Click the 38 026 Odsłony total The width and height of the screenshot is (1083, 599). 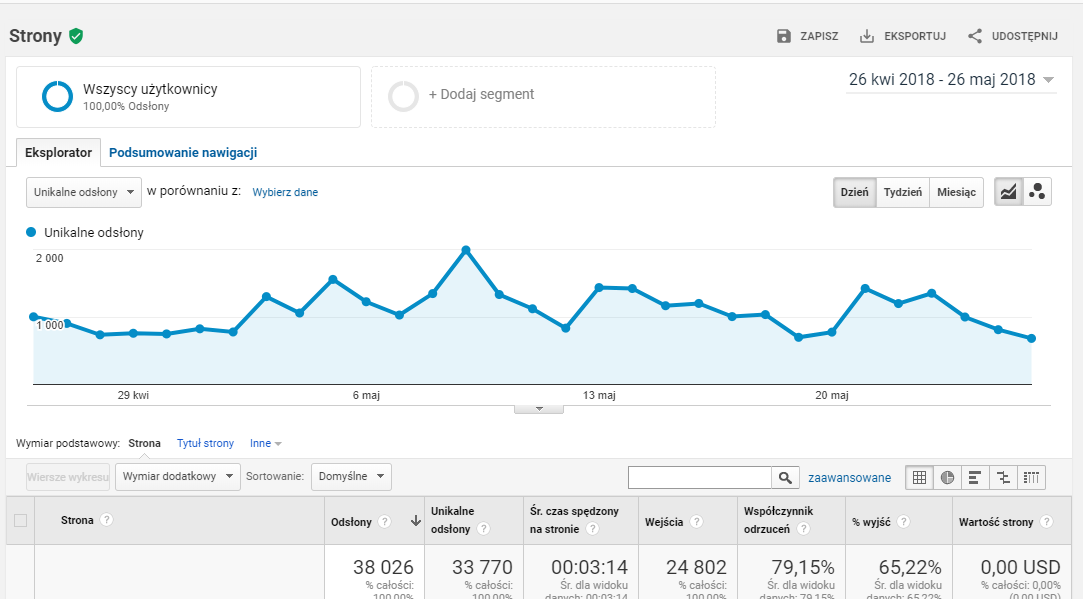tap(383, 568)
